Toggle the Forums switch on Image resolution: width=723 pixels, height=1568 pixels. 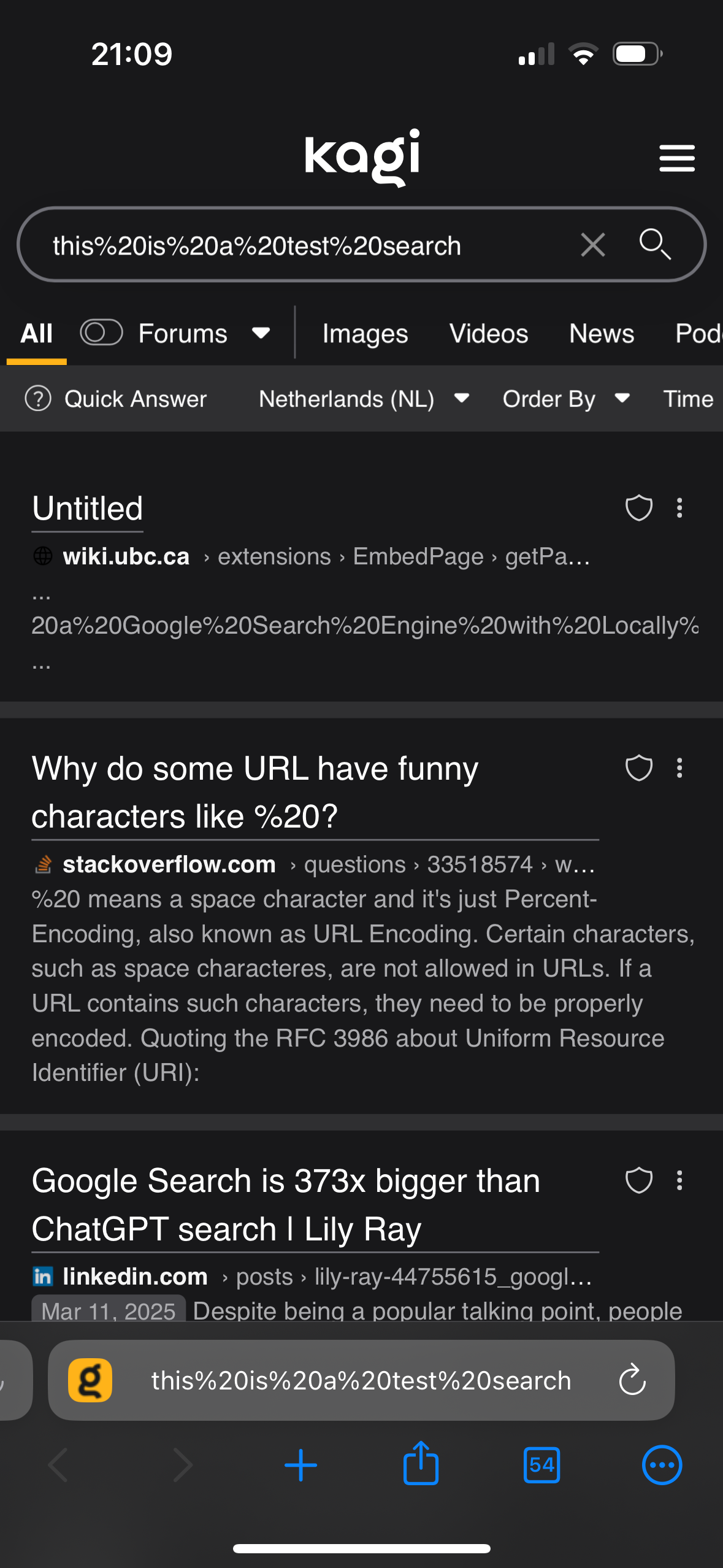pos(101,332)
